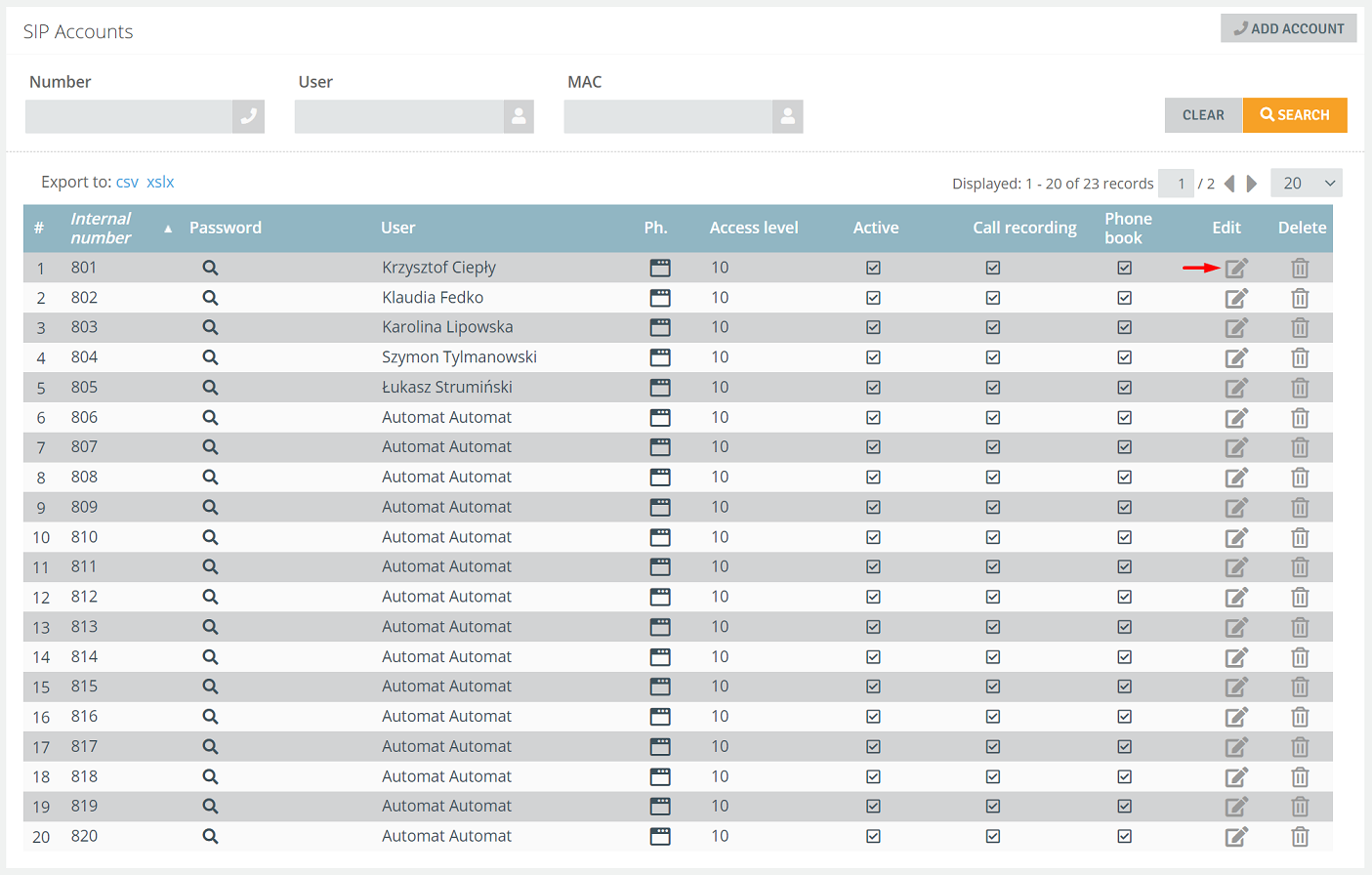Screen dimensions: 1372x875
Task: Select user name Karolina Lipowska
Action: pyautogui.click(x=447, y=327)
